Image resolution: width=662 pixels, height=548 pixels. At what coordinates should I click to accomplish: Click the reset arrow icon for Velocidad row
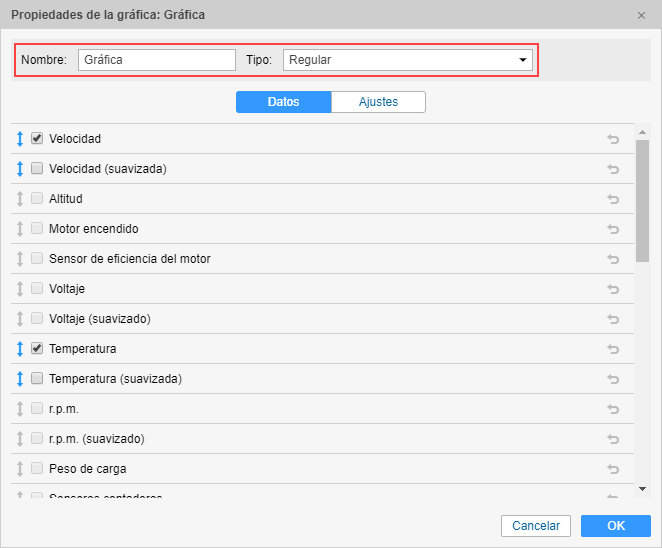point(613,139)
